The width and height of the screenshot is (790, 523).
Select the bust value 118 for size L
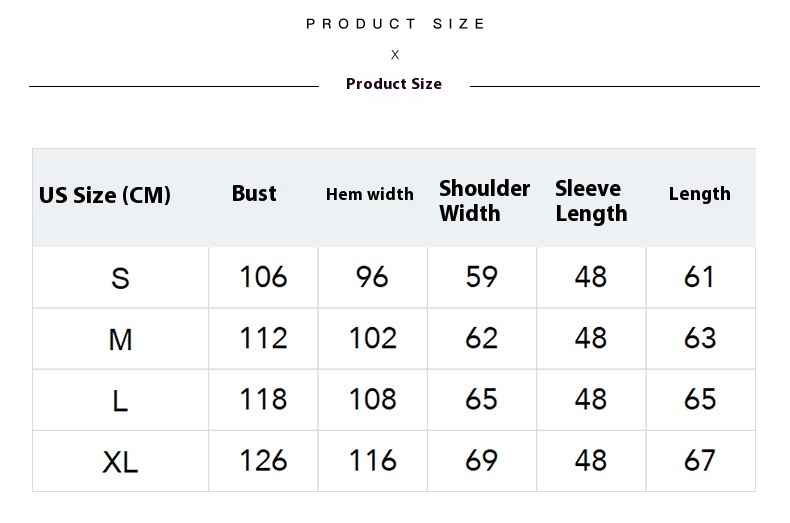click(x=263, y=399)
